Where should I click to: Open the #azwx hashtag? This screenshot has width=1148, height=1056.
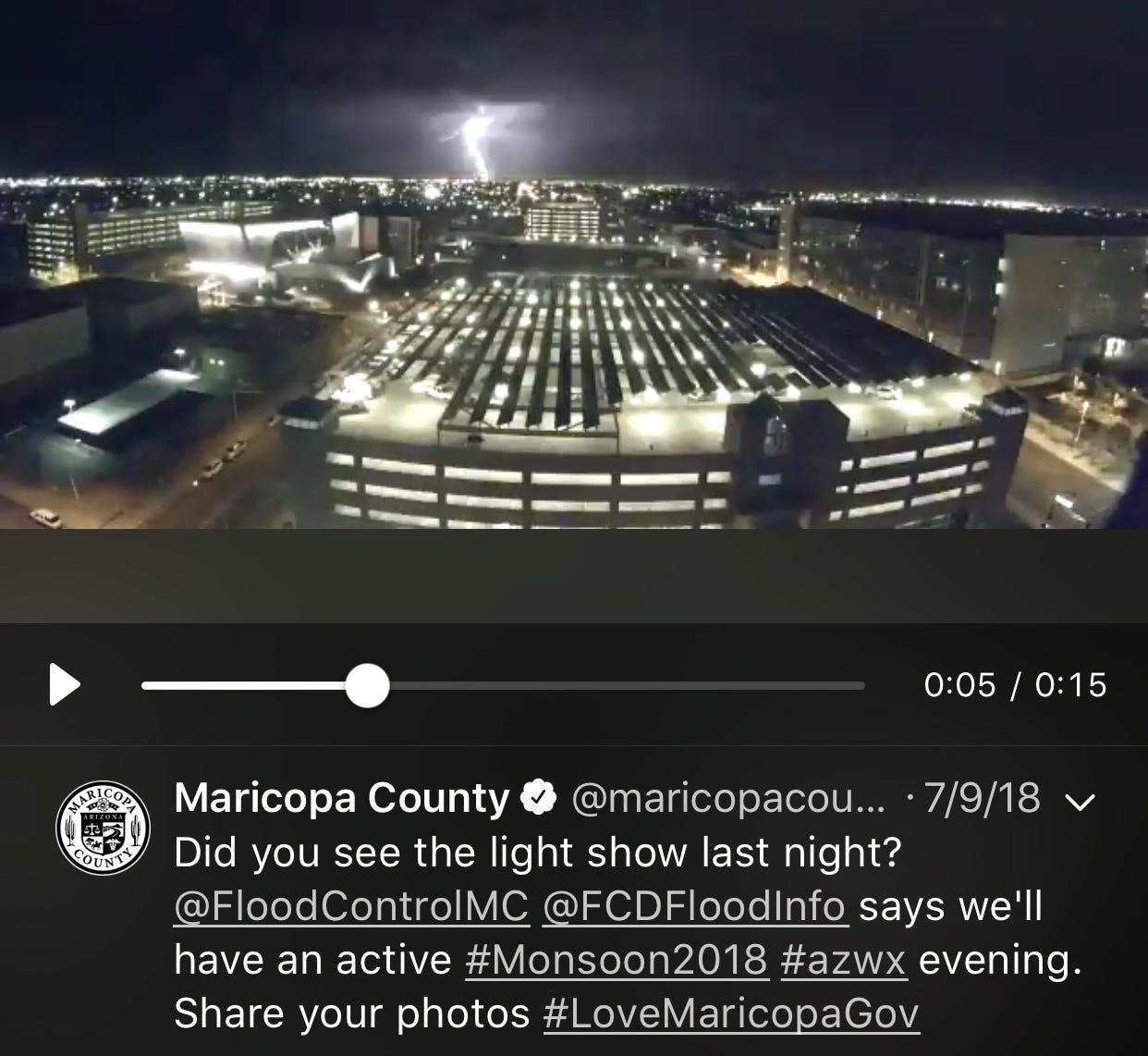point(843,961)
